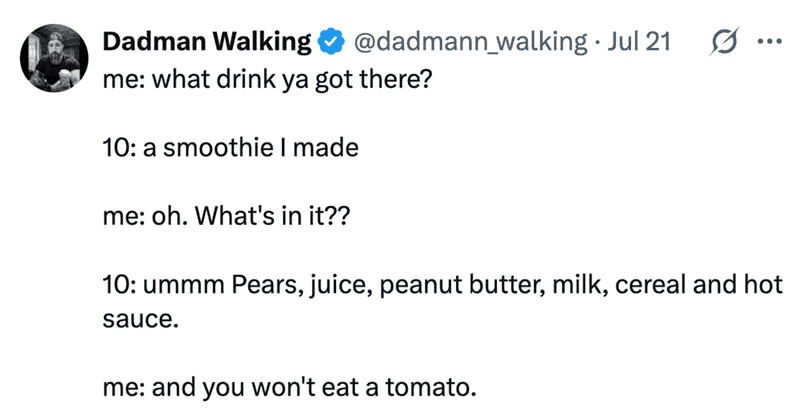
Task: Click the Jul 21 timestamp
Action: click(638, 42)
